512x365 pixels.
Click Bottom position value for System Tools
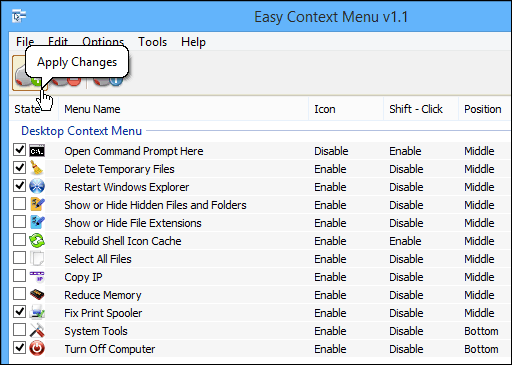coord(481,331)
